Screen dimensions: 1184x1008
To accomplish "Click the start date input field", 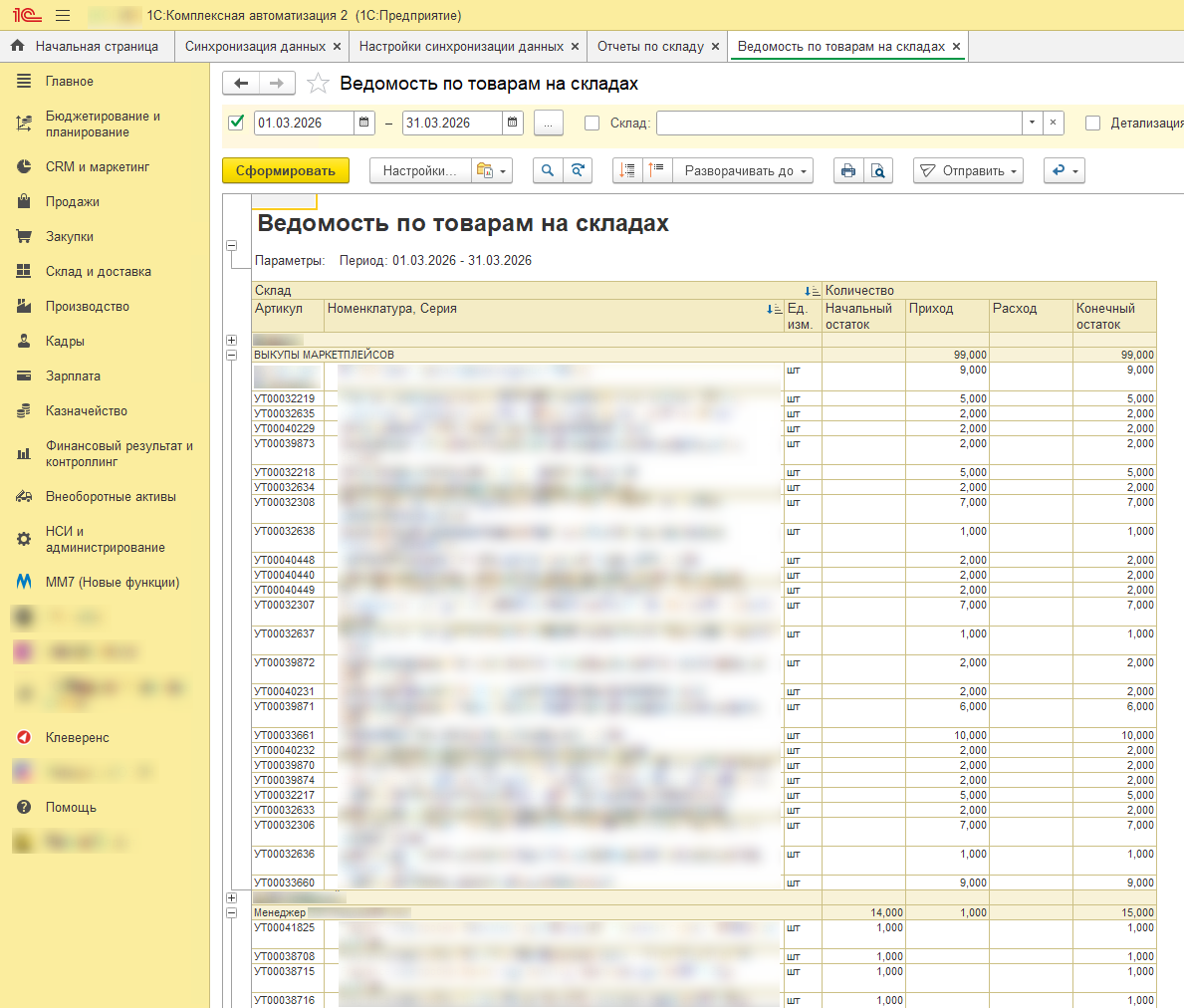I will 305,123.
